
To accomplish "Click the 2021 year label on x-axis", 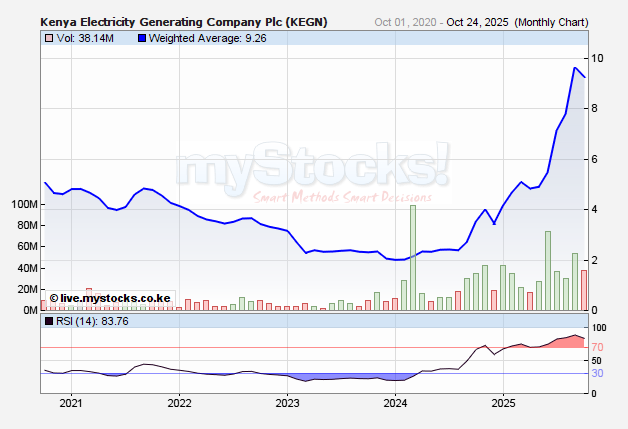I will tap(71, 404).
